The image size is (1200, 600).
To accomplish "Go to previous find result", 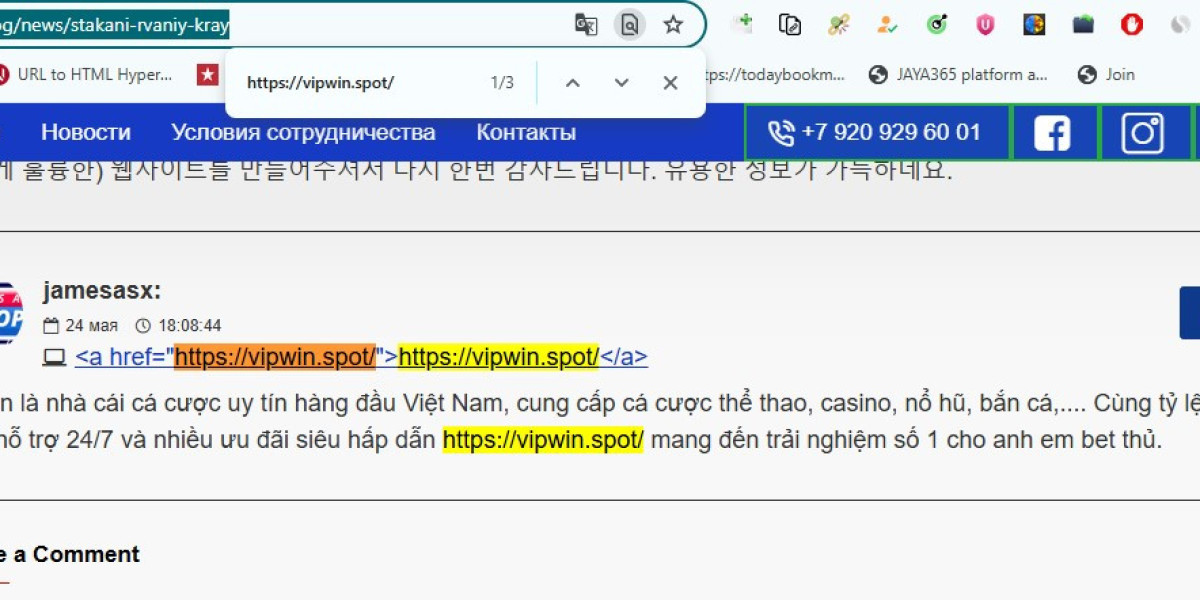I will (x=572, y=83).
